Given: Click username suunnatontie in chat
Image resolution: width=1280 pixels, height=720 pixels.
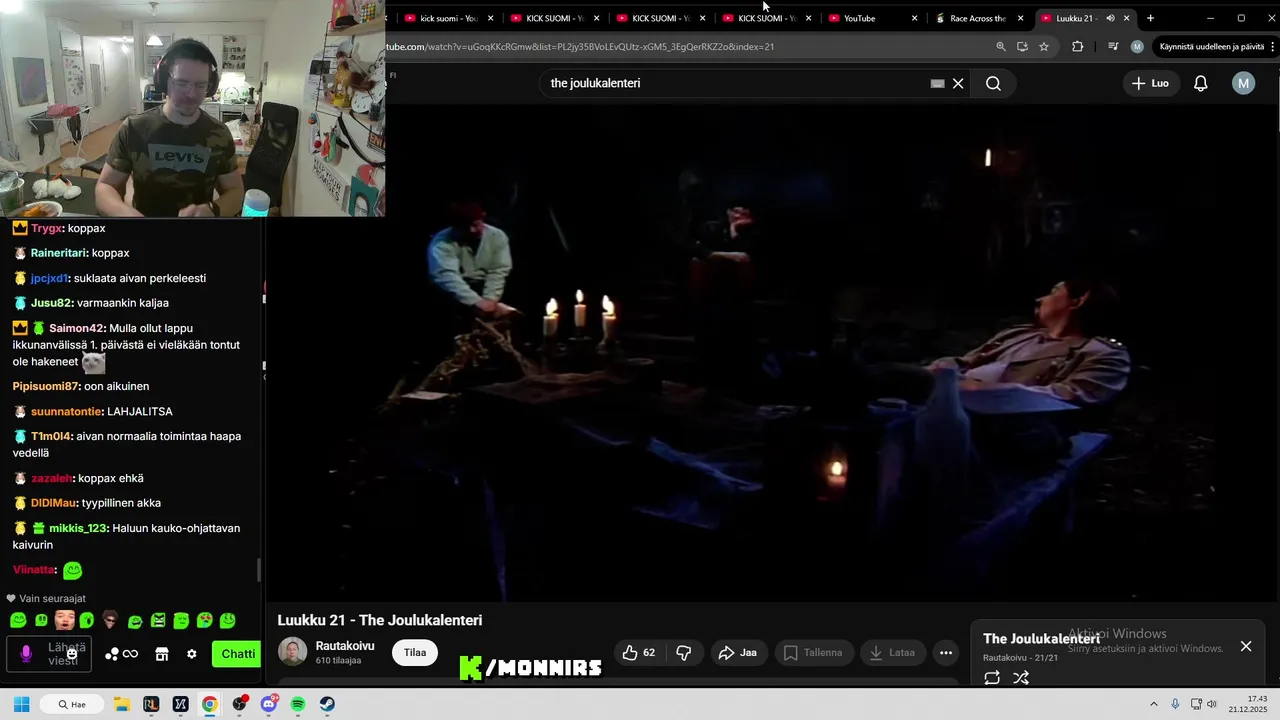Looking at the screenshot, I should click(66, 411).
